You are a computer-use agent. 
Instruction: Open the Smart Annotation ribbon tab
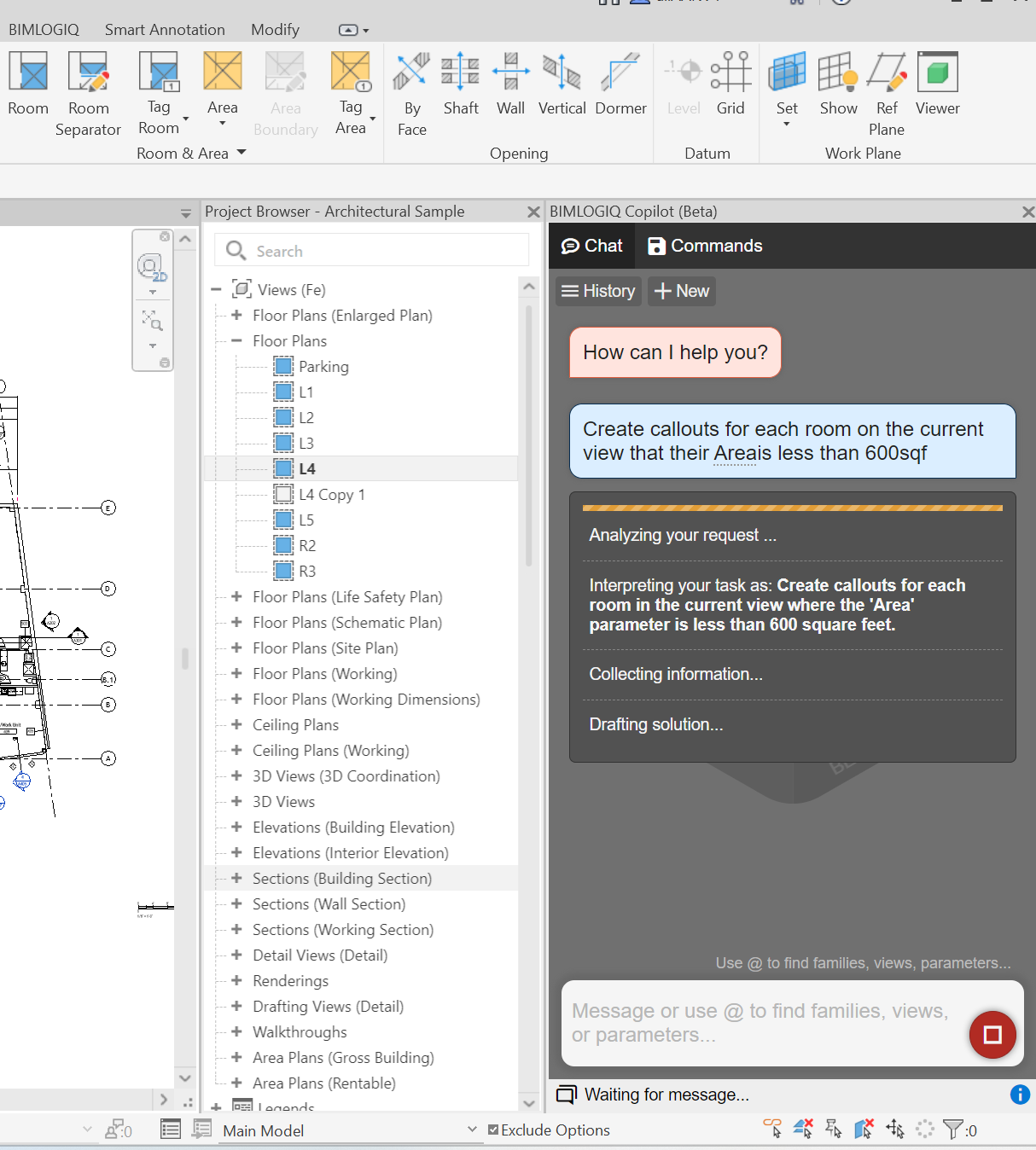click(x=165, y=30)
